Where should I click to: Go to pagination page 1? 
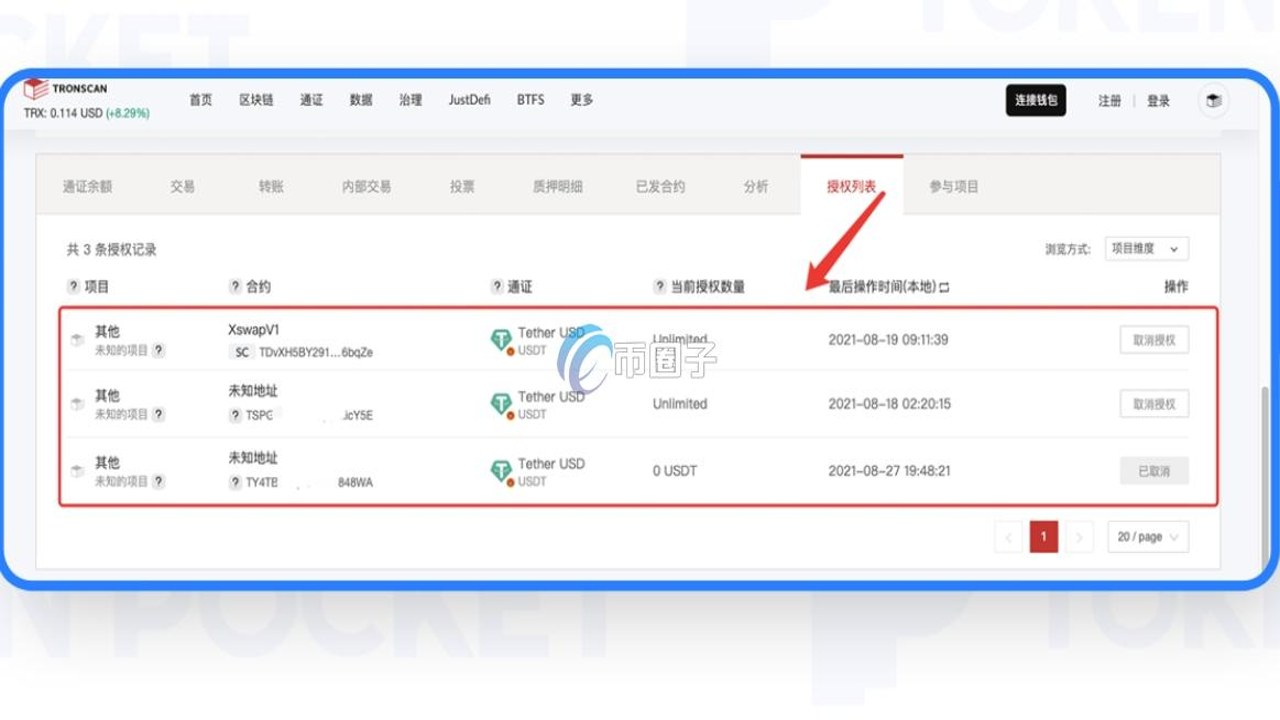pos(1043,537)
